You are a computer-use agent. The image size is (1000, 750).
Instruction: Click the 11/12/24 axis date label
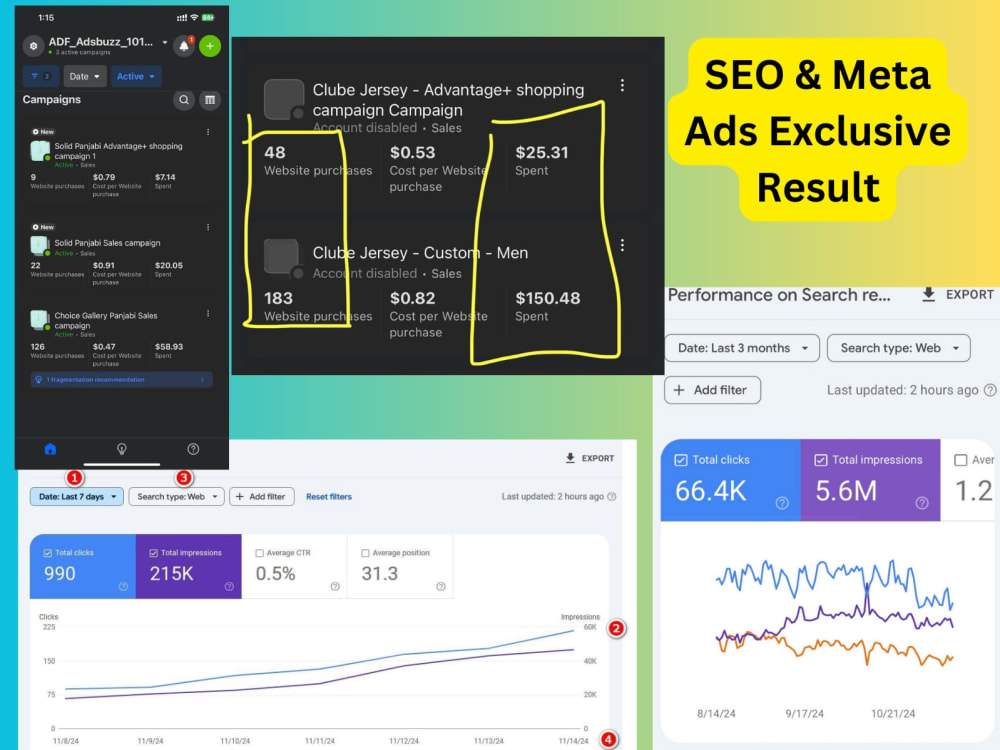coord(404,741)
